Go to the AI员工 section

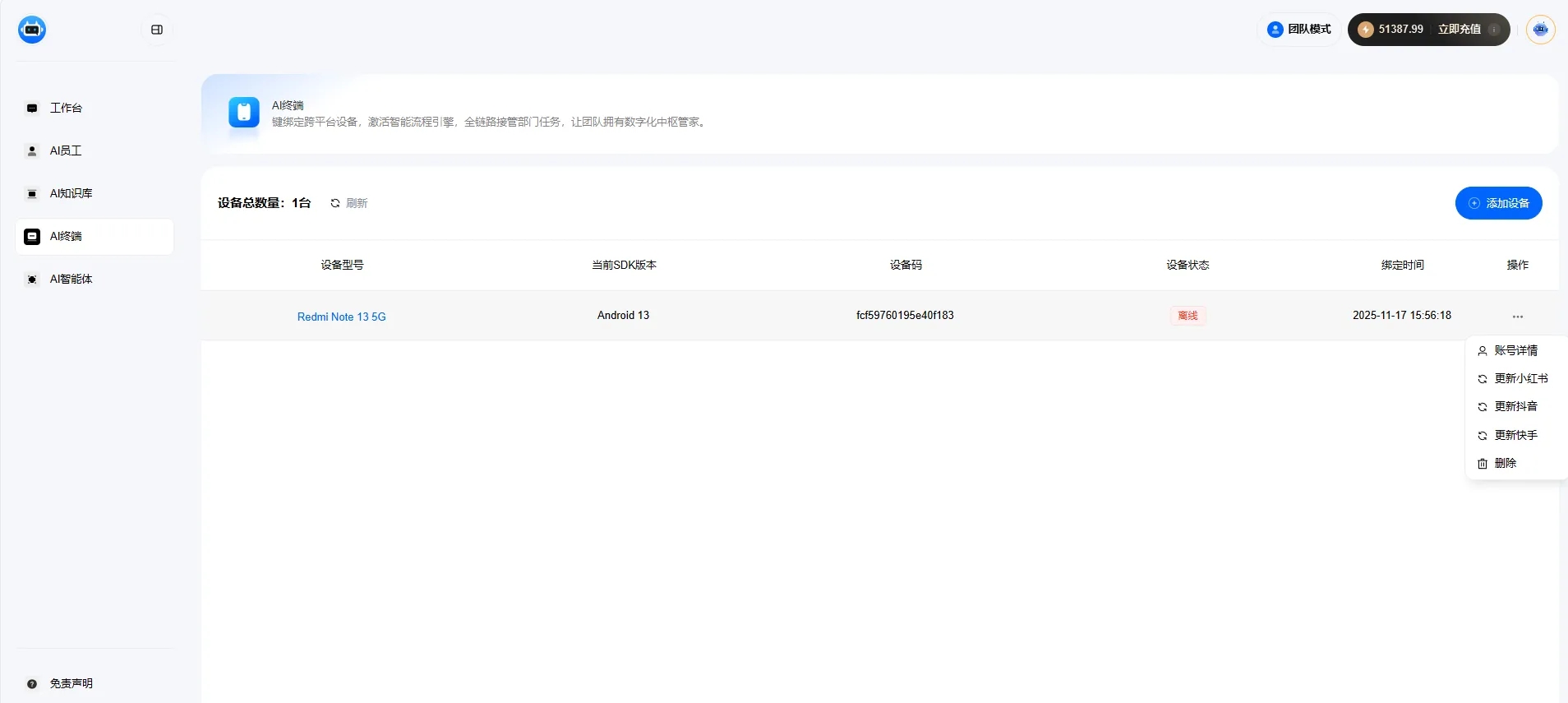(x=66, y=150)
